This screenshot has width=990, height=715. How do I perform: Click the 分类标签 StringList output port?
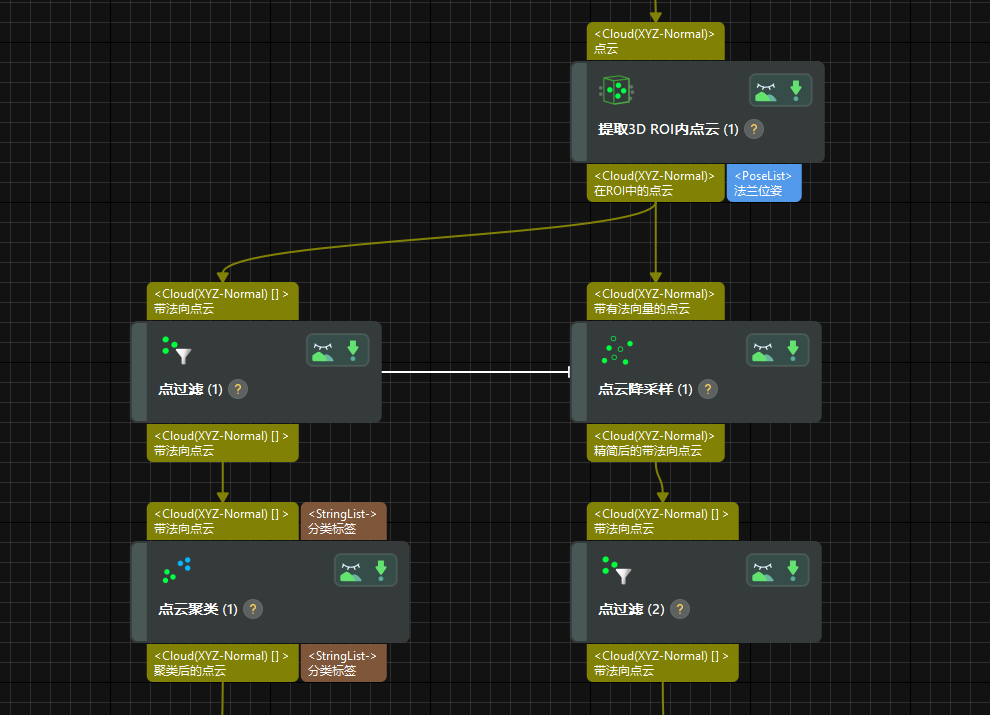(x=344, y=663)
